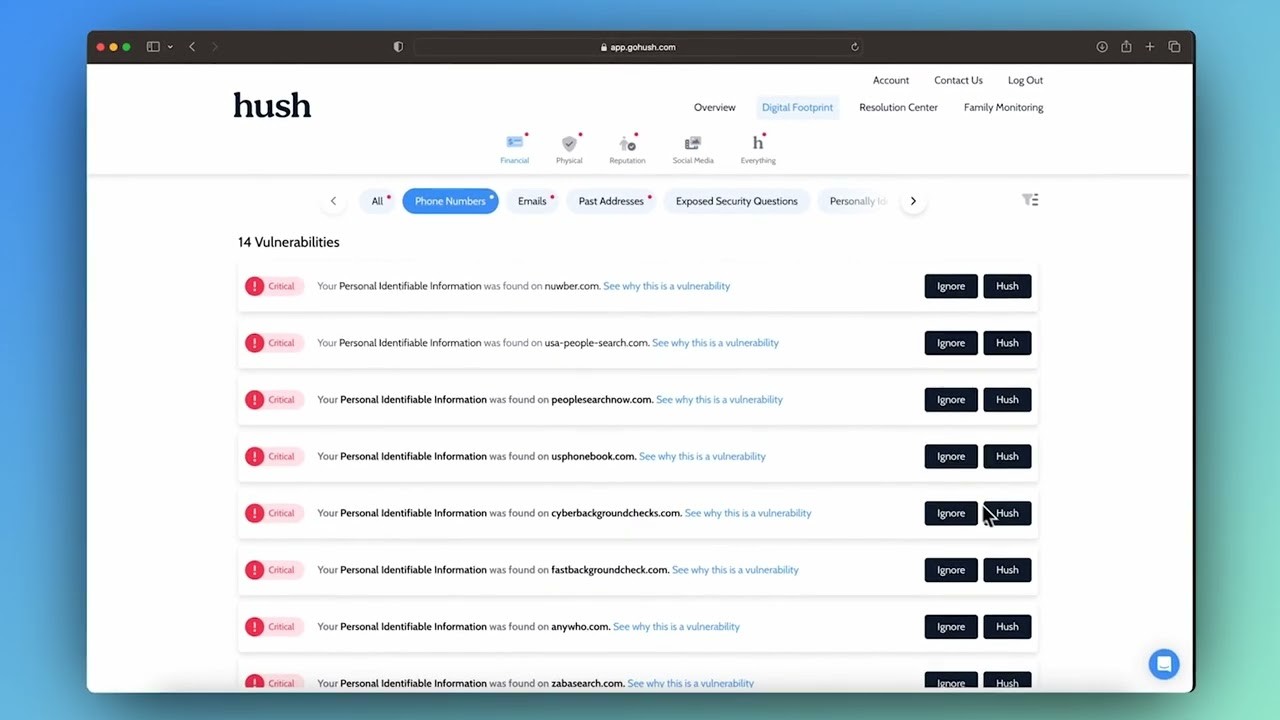
Task: Hush the peoplesearchnow.com vulnerability
Action: pos(1007,400)
